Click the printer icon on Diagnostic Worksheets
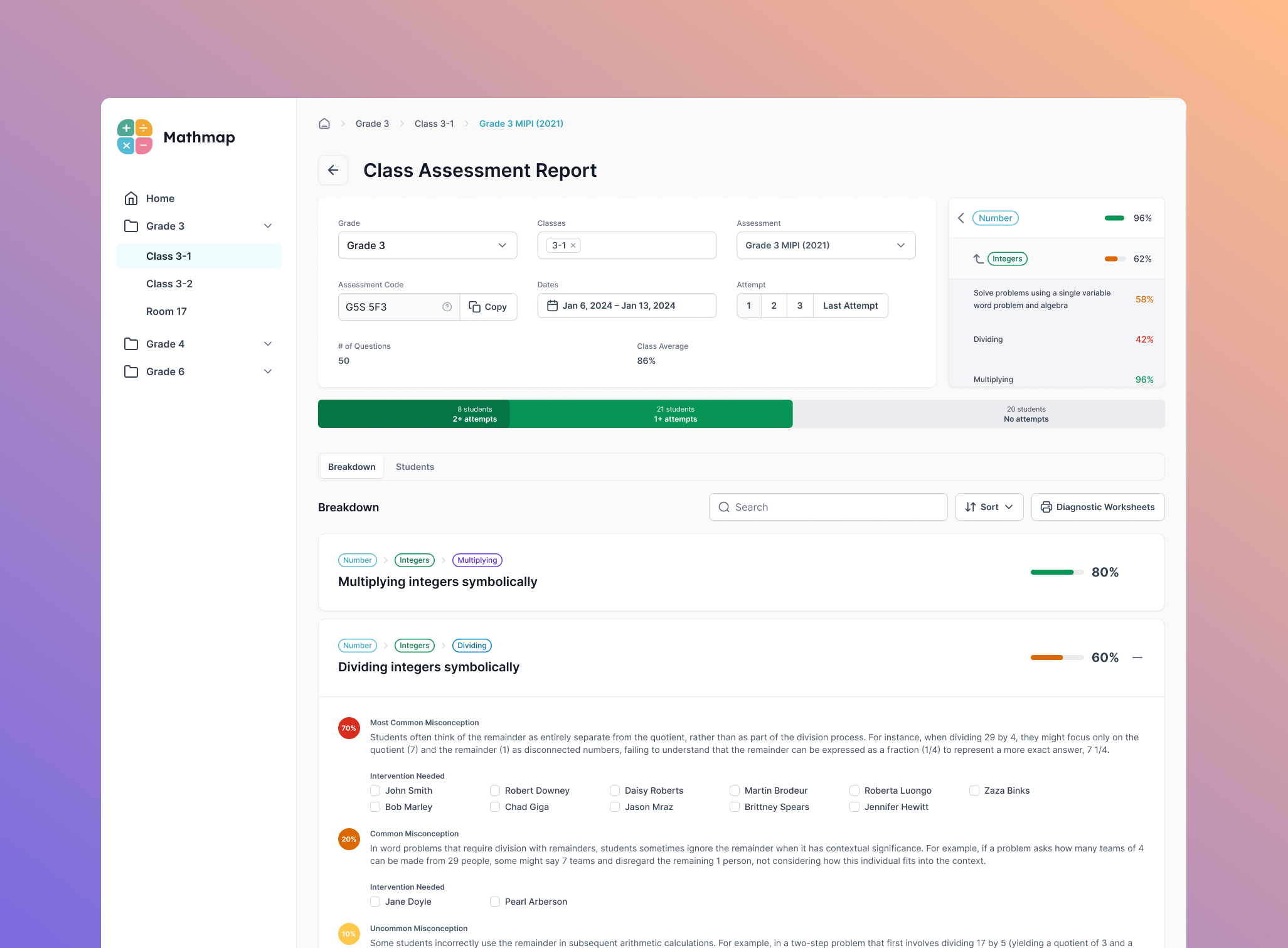The width and height of the screenshot is (1288, 948). tap(1046, 507)
